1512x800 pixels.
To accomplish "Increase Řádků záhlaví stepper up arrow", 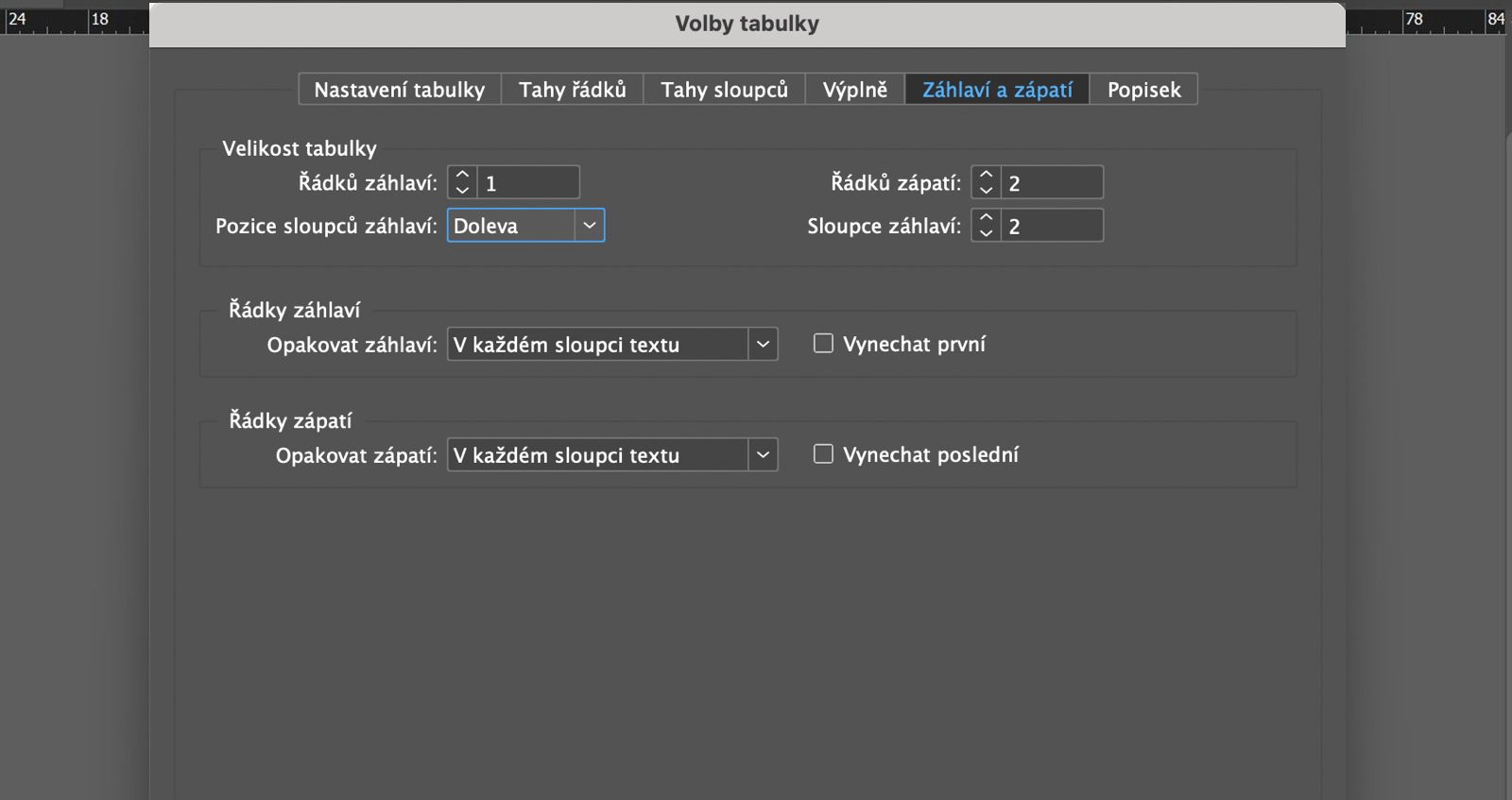I will point(462,176).
